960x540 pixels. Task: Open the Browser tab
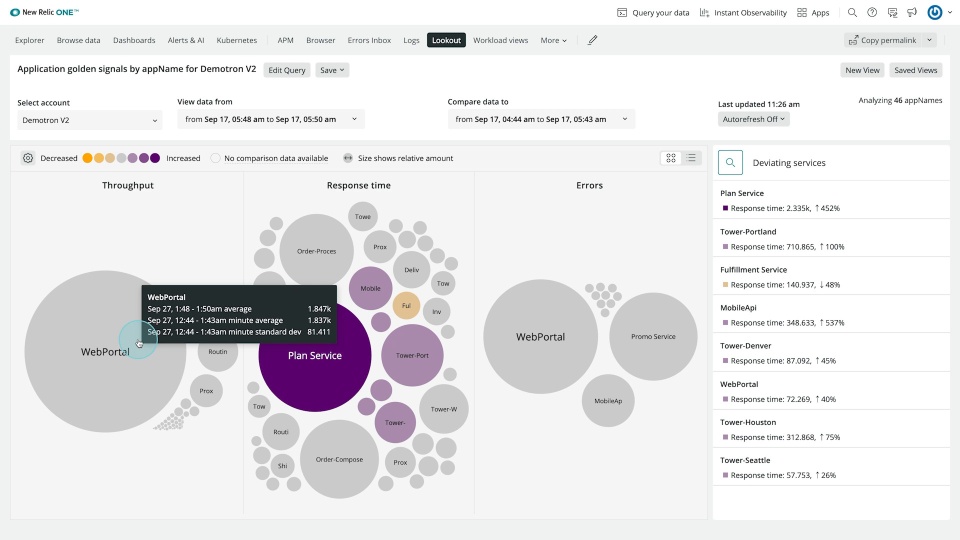click(320, 40)
